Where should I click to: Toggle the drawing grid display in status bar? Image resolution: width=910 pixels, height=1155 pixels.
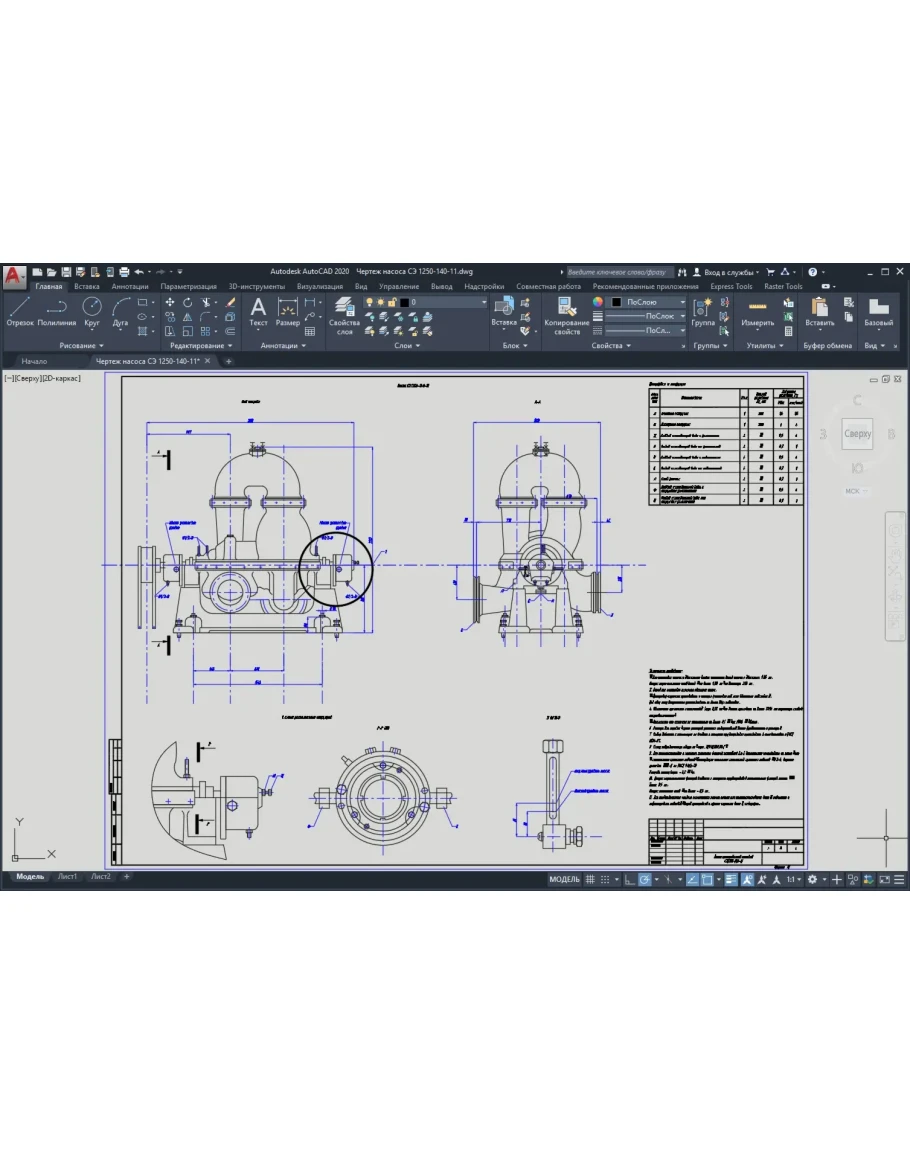[x=590, y=880]
